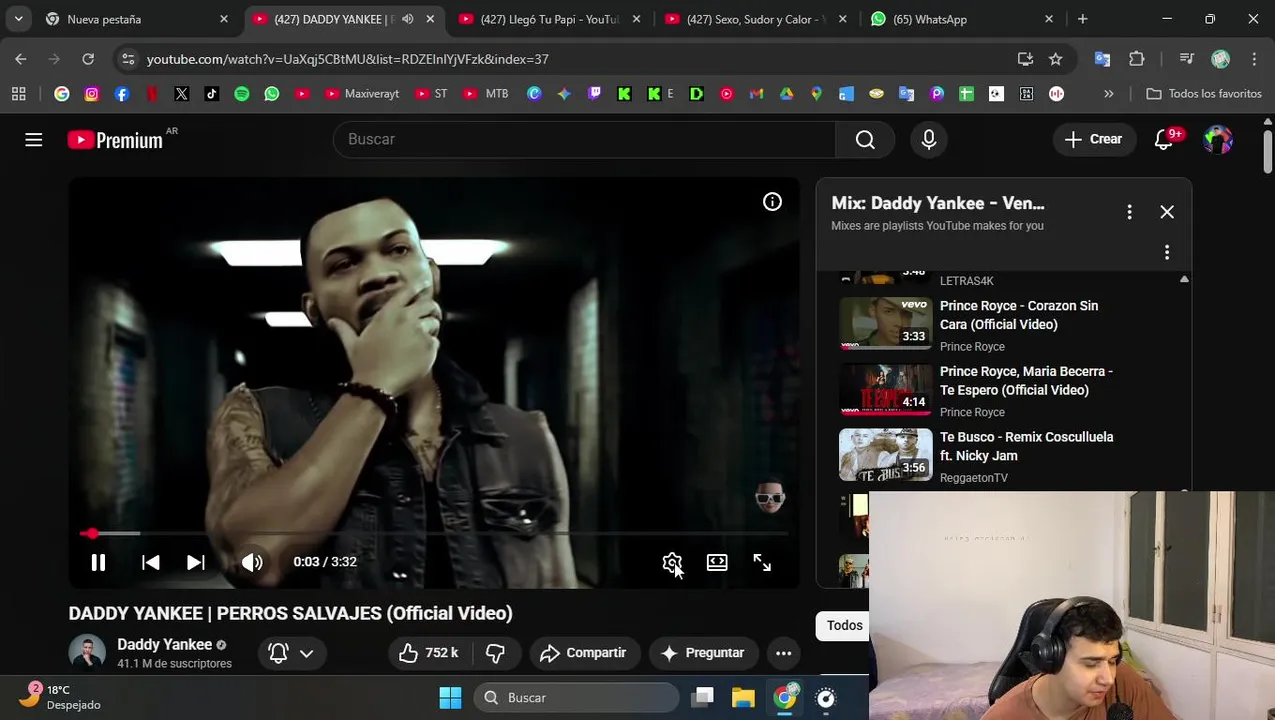
Task: View site information in the address bar
Action: click(128, 59)
